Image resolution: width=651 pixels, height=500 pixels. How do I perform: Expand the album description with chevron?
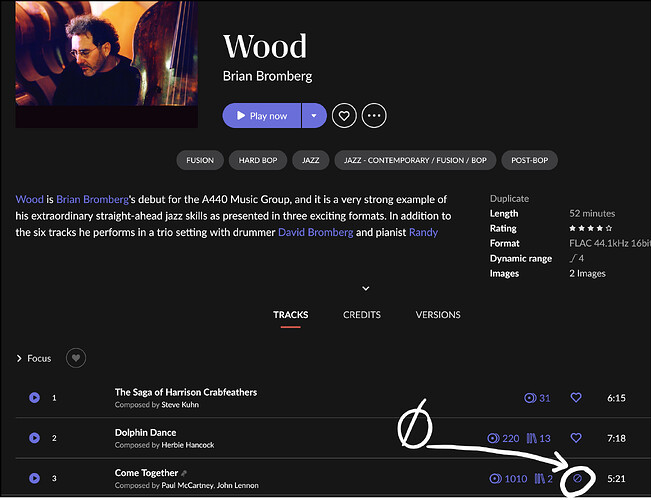366,288
